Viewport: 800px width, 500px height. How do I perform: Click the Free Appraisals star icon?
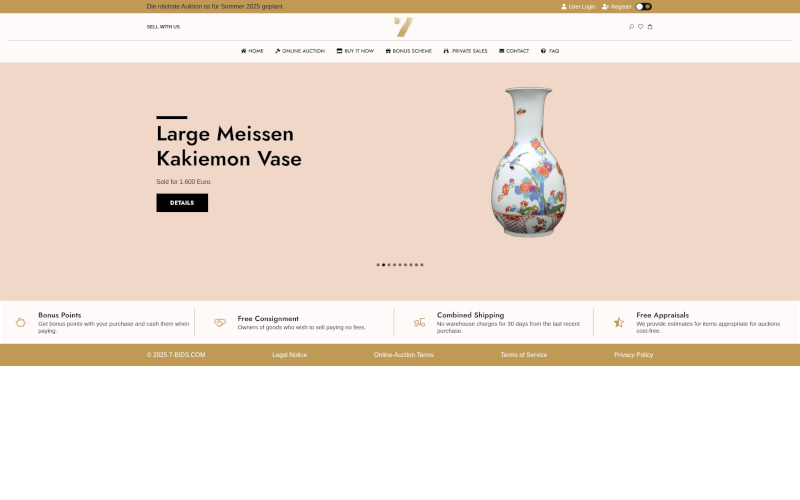(x=619, y=322)
